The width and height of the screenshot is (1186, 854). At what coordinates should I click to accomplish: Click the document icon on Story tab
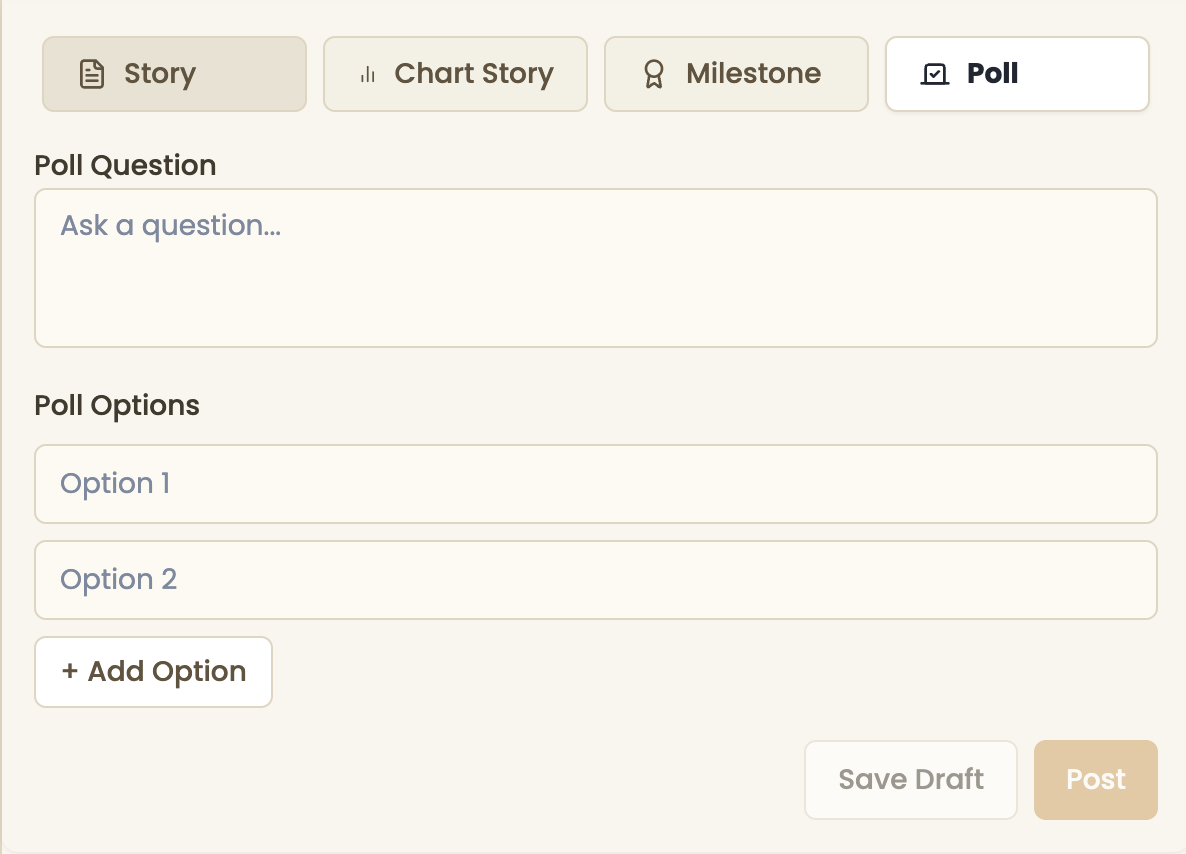click(92, 74)
